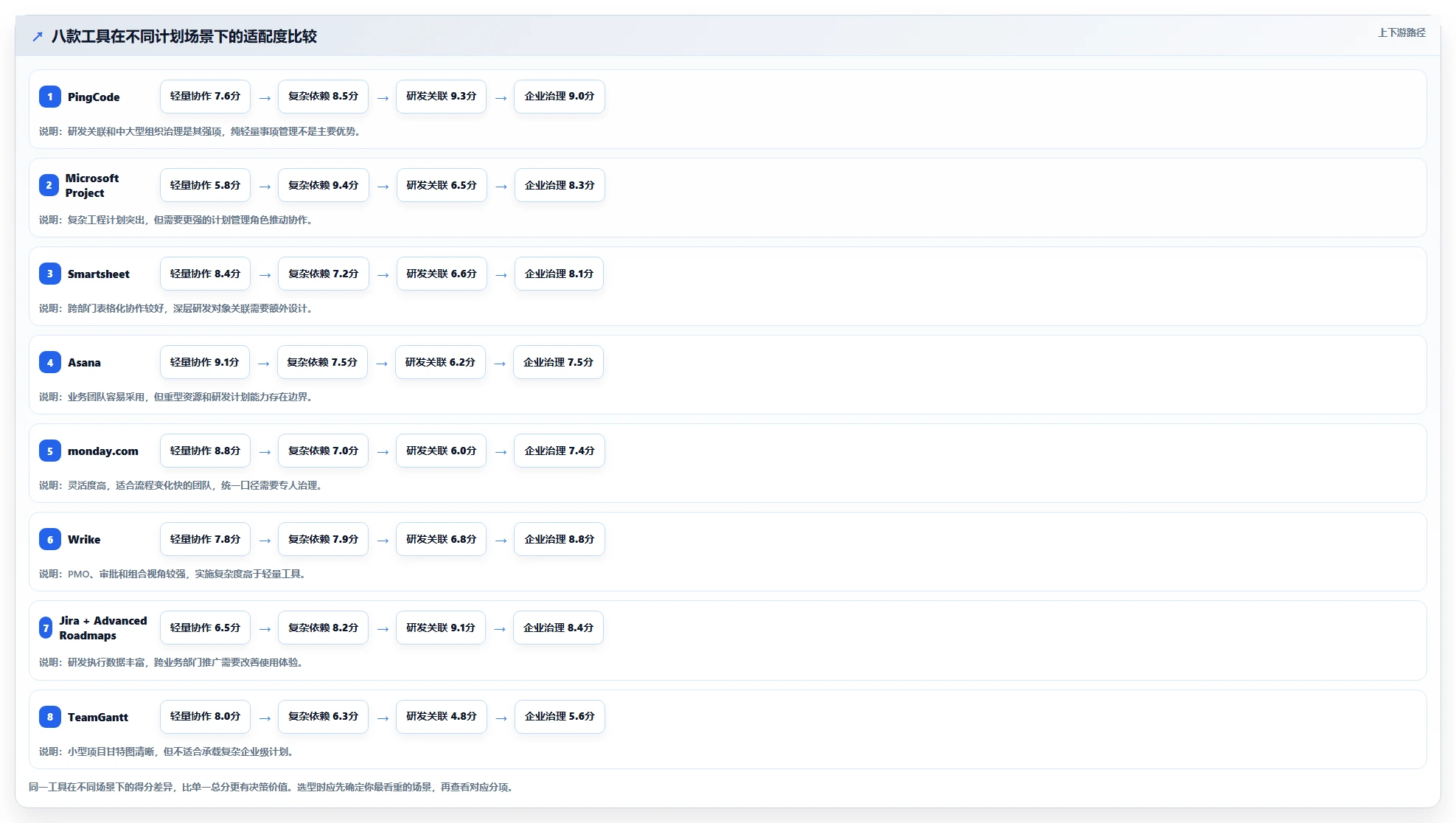Select monday.com 企业治理 7.4分 chip
Image resolution: width=1456 pixels, height=823 pixels.
pos(560,451)
